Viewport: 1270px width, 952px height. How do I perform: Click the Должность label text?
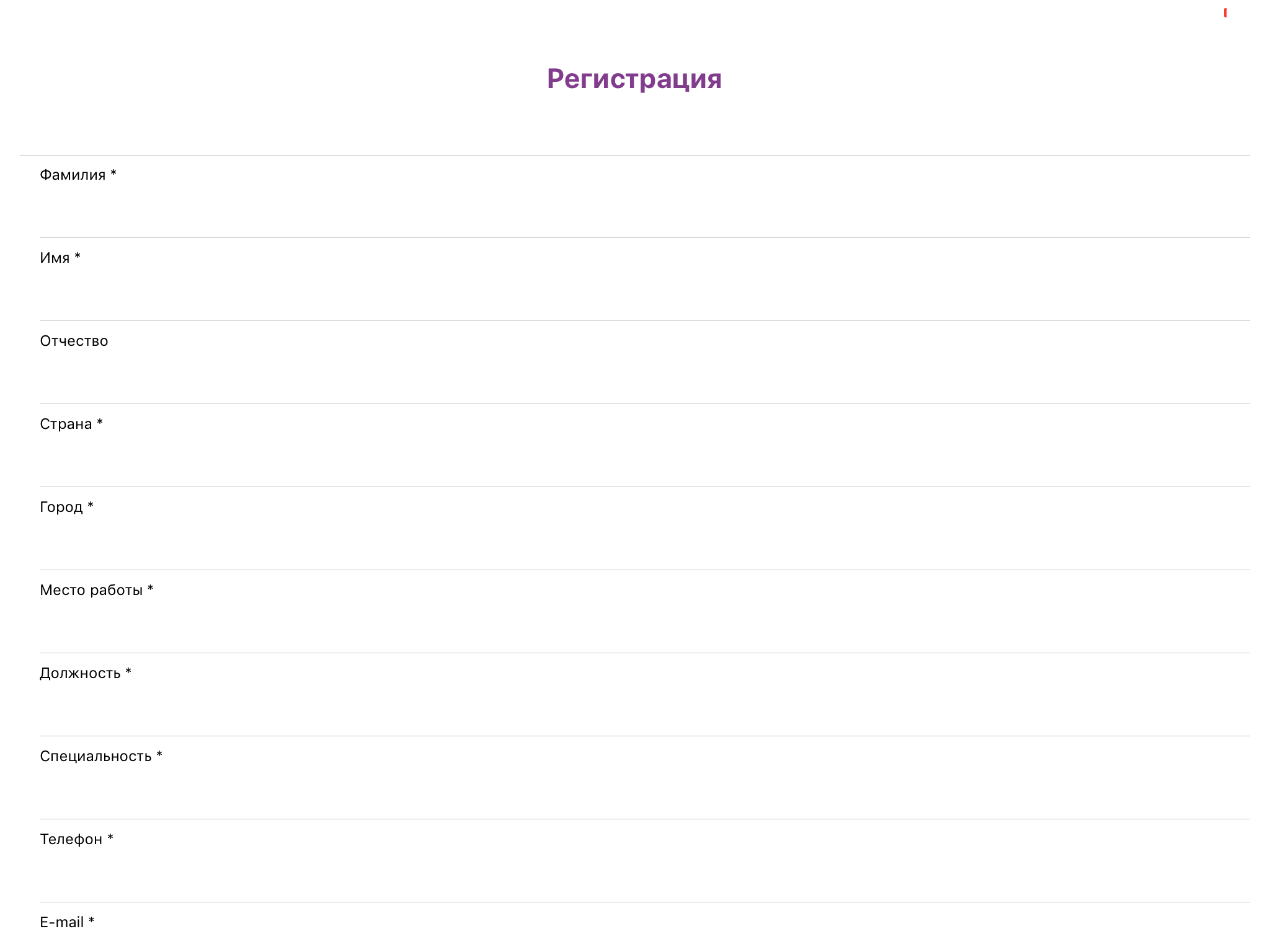click(81, 673)
